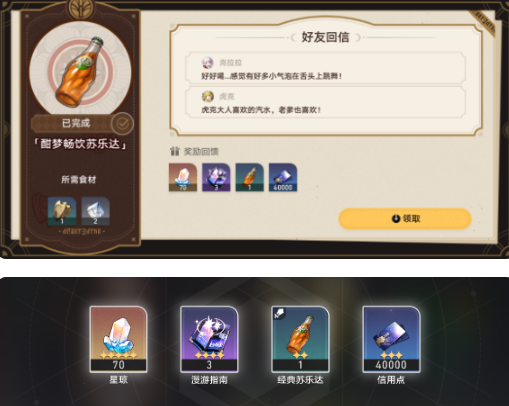Select the small 漫游指南 reward icon showing 3
Screen dimensions: 509x406
(x=216, y=177)
